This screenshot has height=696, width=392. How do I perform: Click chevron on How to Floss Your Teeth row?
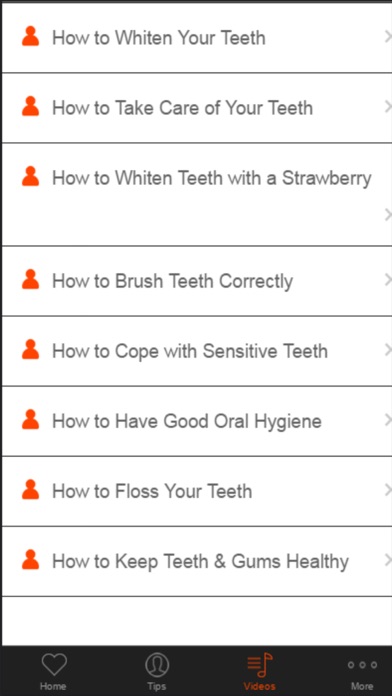pyautogui.click(x=388, y=490)
